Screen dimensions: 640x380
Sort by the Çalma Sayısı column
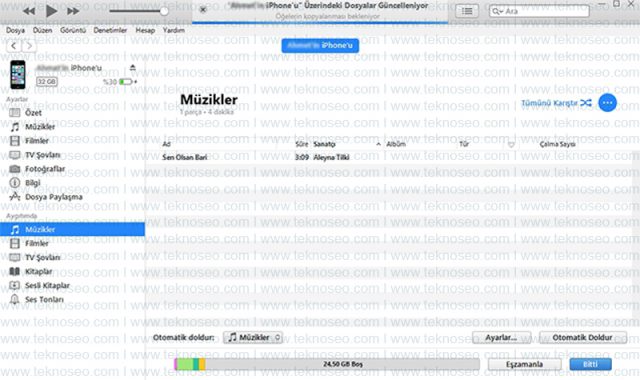coord(558,144)
